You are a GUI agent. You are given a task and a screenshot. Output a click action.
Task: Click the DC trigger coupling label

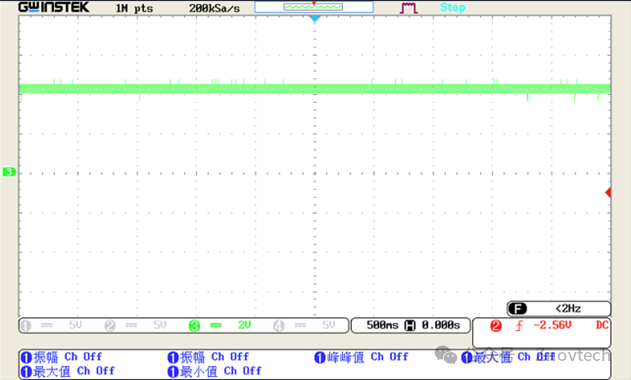click(x=602, y=325)
